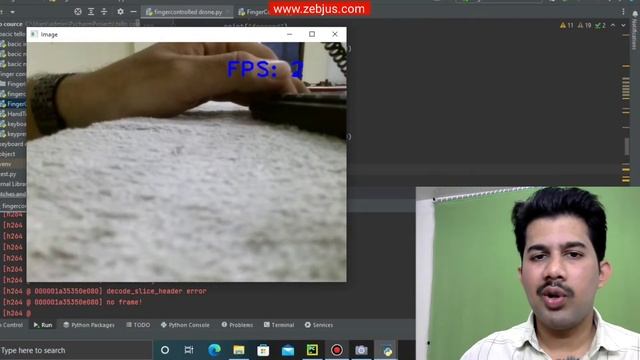Click the editor's vertical scrollbar thumb
The height and width of the screenshot is (360, 640).
click(x=627, y=147)
